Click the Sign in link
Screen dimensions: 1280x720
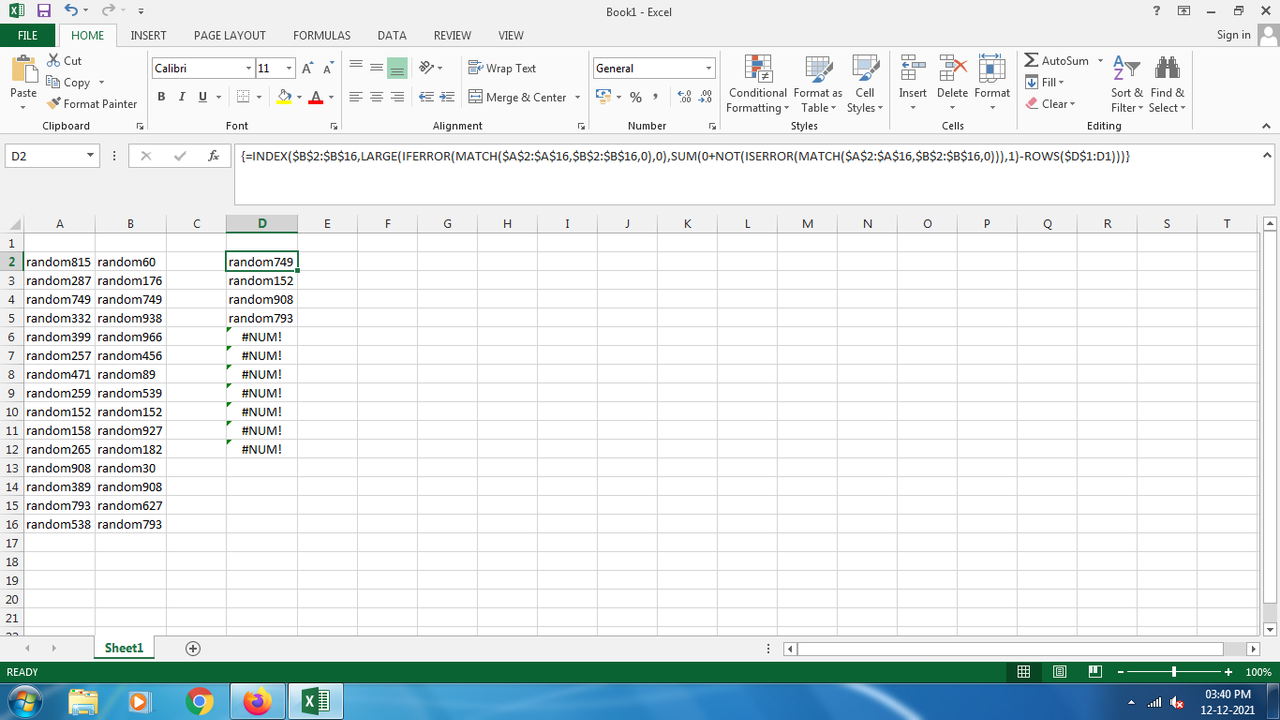tap(1233, 34)
